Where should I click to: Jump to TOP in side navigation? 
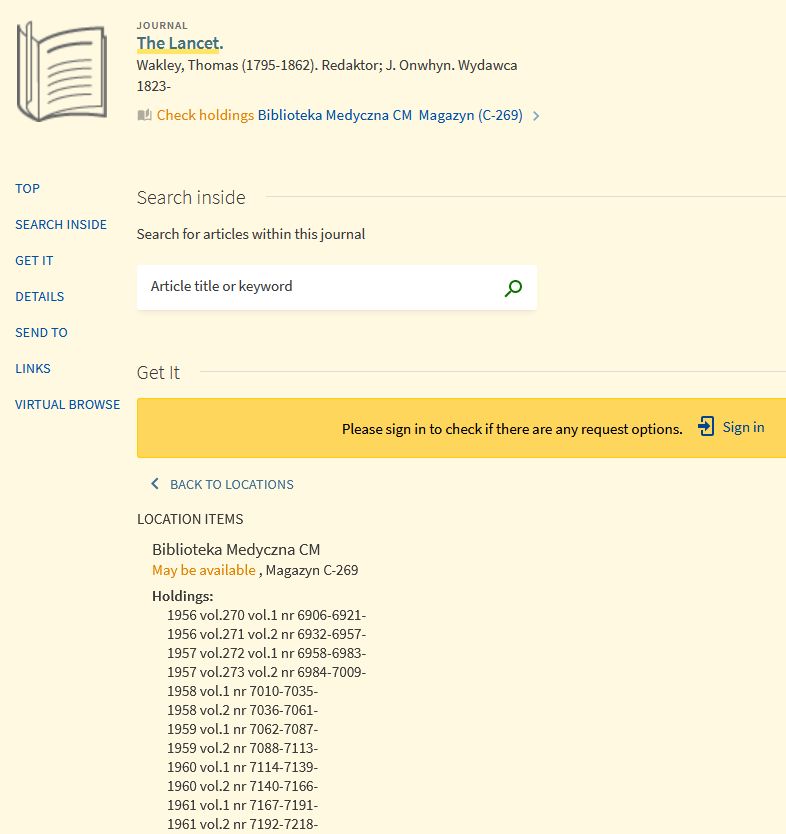[28, 188]
